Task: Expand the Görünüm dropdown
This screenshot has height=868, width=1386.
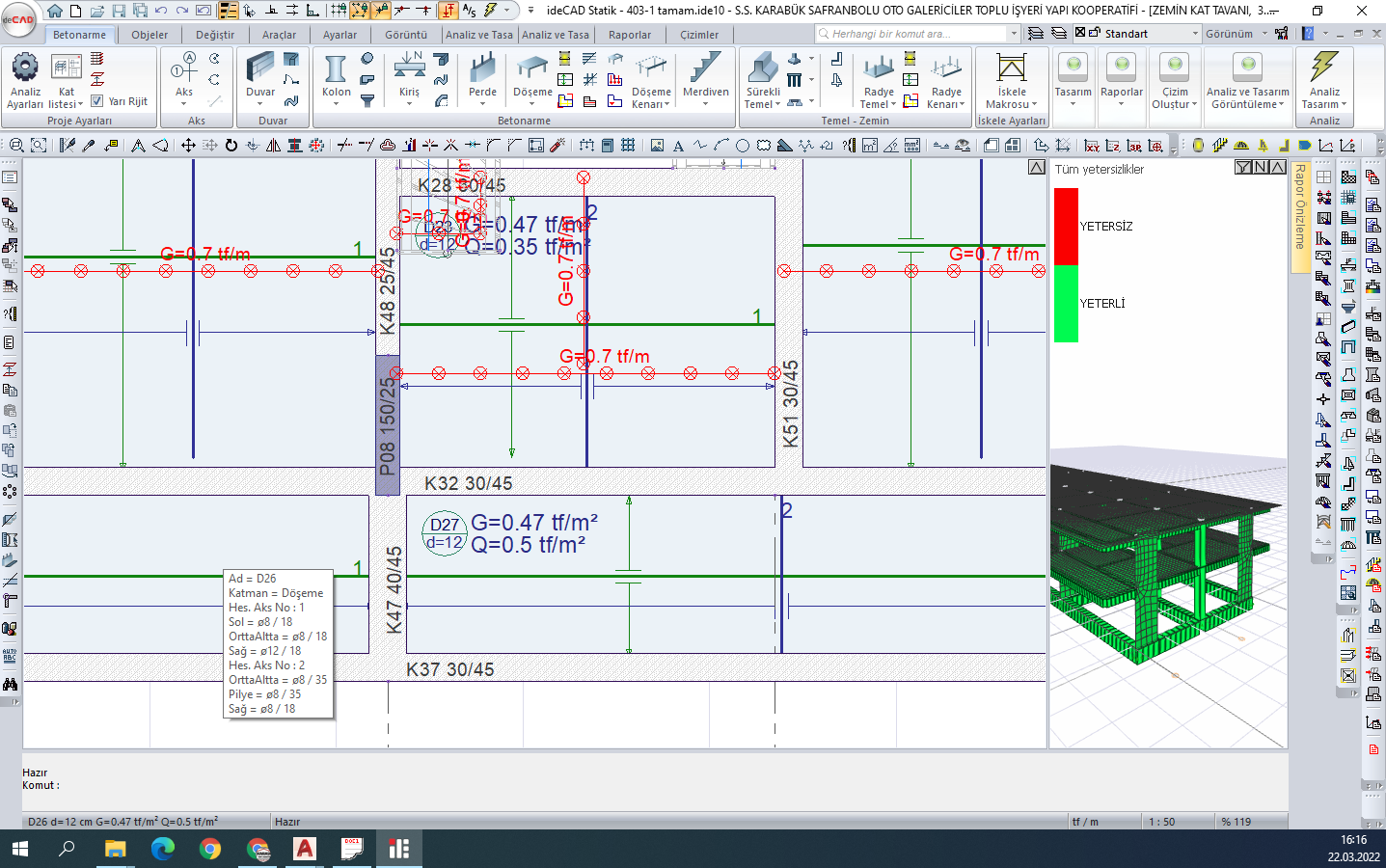Action: (x=1264, y=34)
